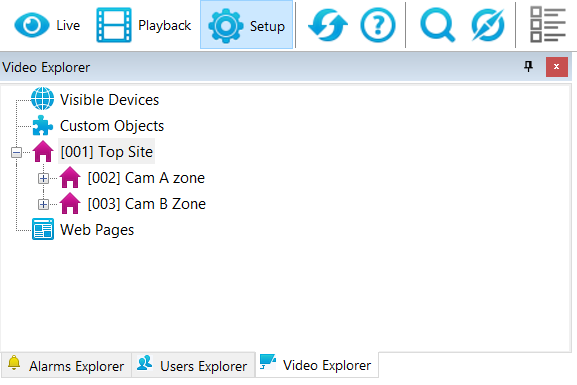
Task: Select the Setup gear button
Action: [246, 25]
